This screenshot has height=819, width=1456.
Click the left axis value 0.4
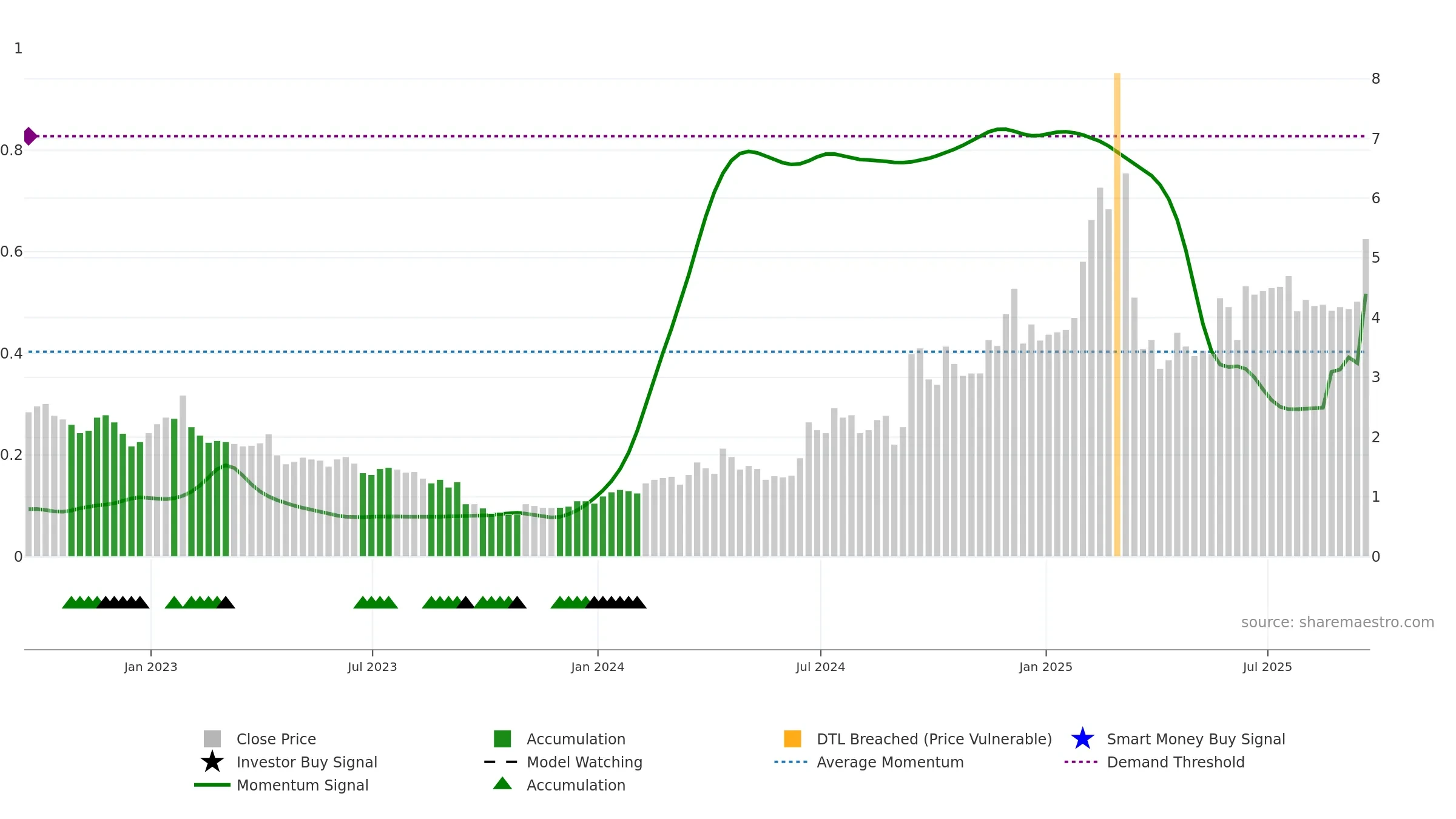coord(12,354)
